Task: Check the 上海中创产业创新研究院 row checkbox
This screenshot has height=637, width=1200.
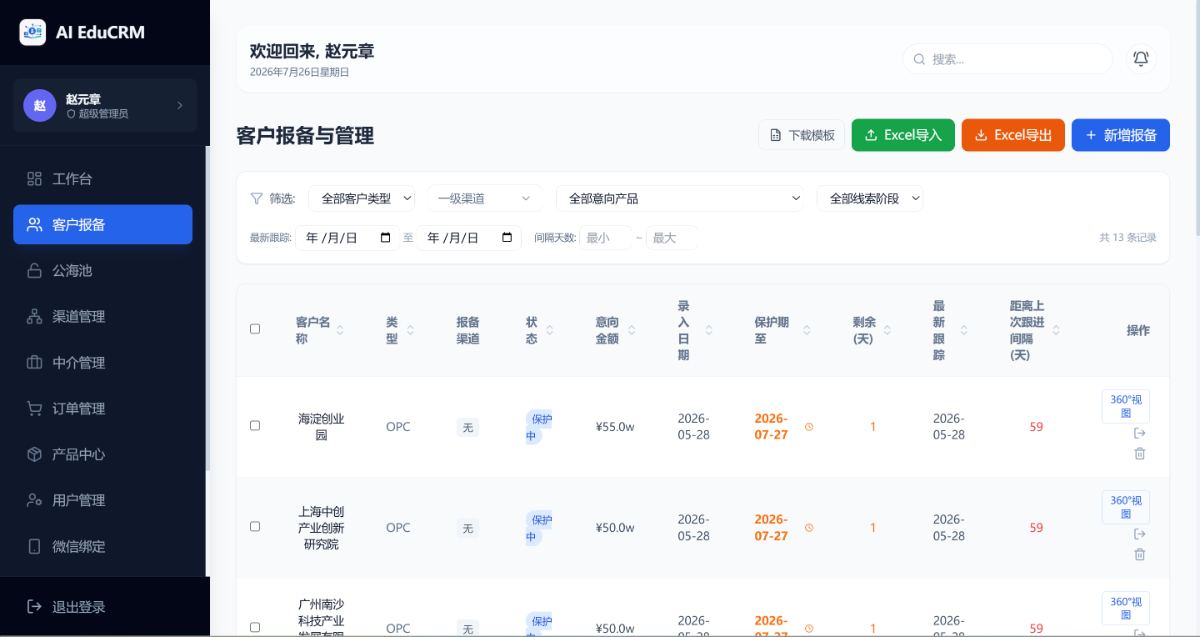Action: click(x=255, y=527)
